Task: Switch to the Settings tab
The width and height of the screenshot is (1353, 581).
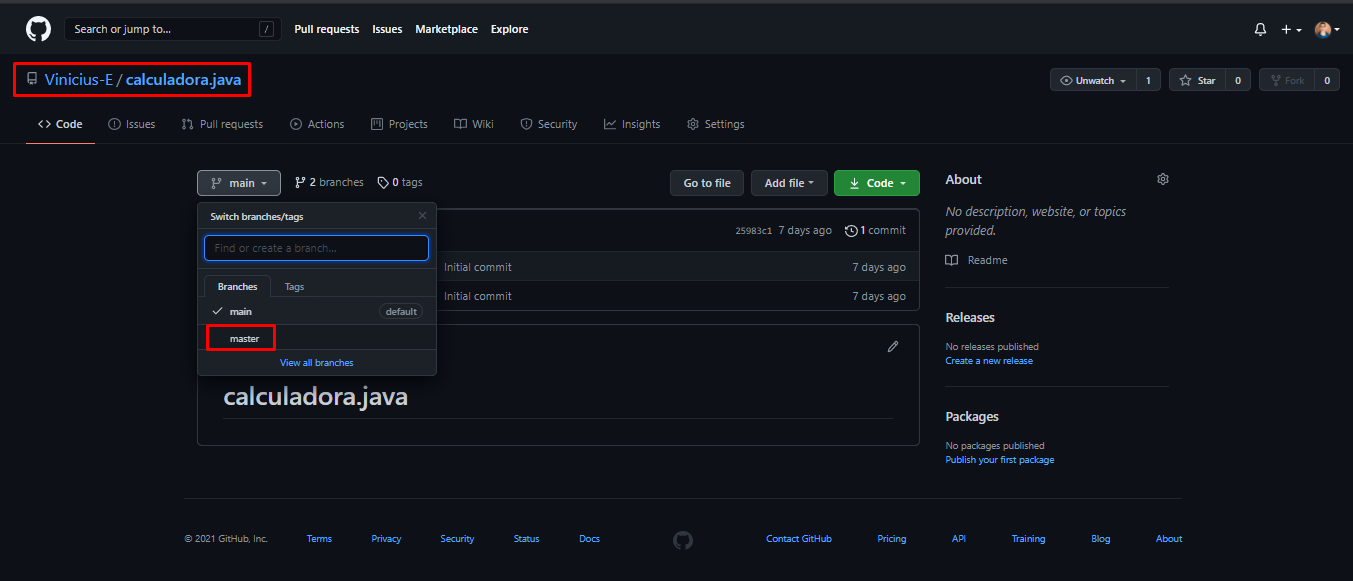Action: pyautogui.click(x=715, y=124)
